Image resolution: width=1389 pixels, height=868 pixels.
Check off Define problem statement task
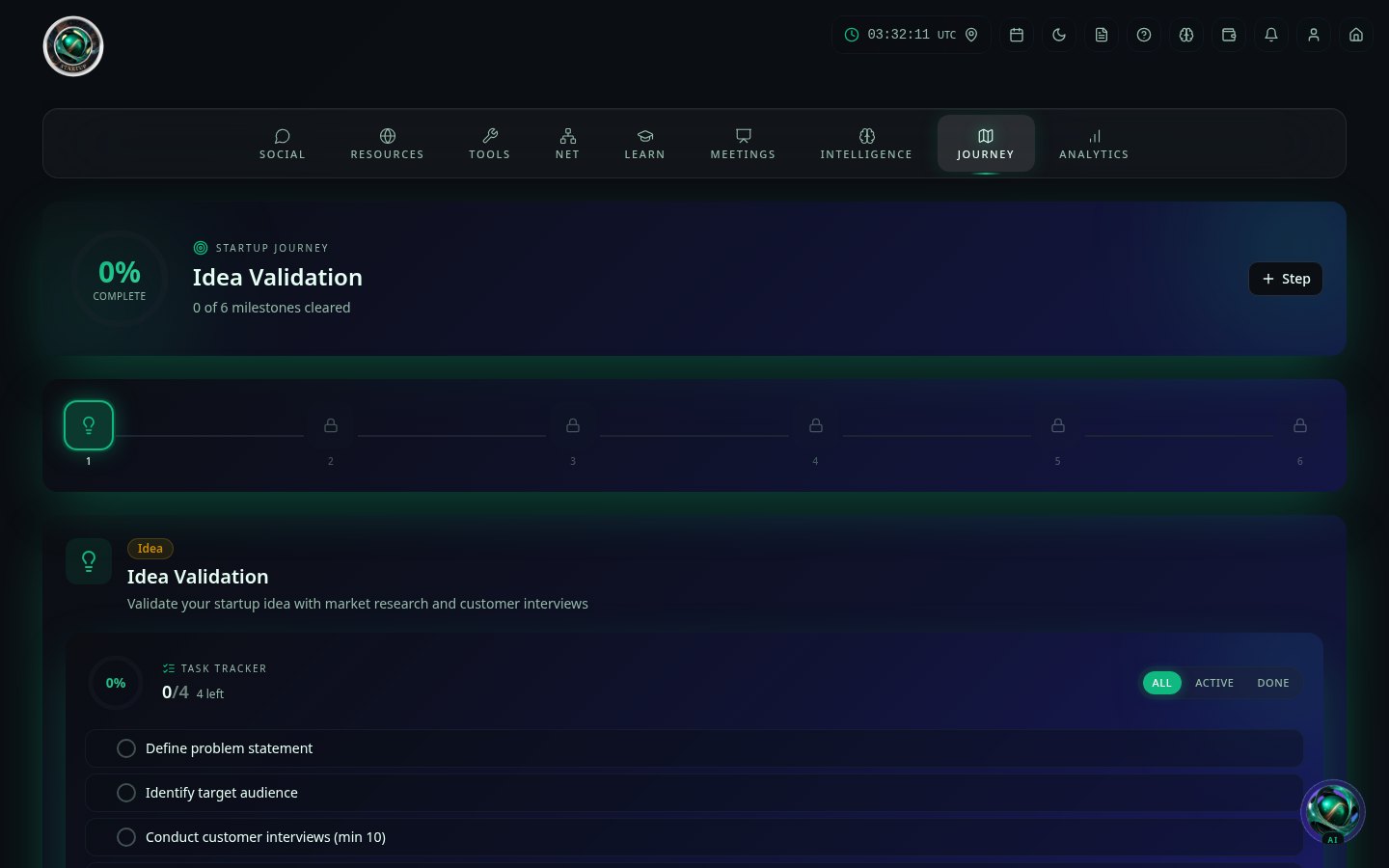126,748
